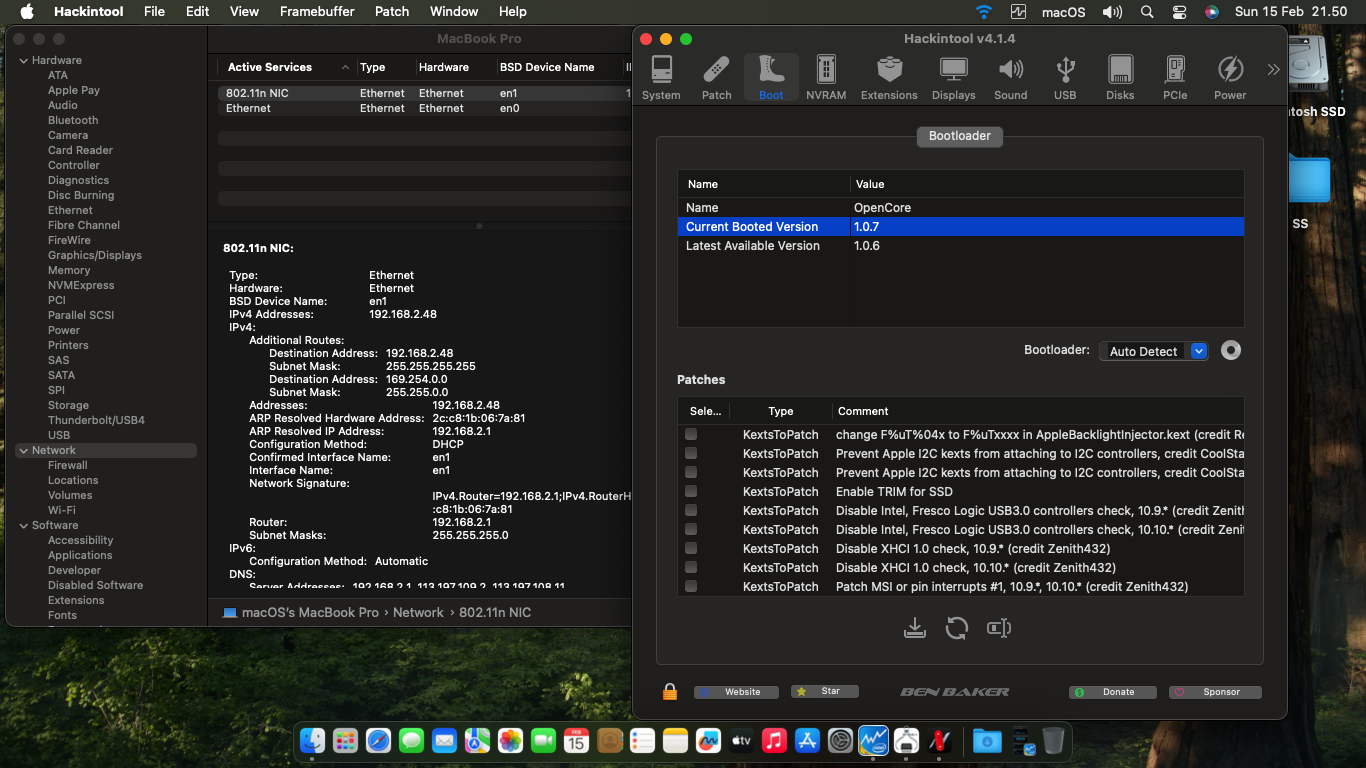Enable the second Prevent Apple I2C kexts patch
The image size is (1366, 768).
pyautogui.click(x=691, y=472)
